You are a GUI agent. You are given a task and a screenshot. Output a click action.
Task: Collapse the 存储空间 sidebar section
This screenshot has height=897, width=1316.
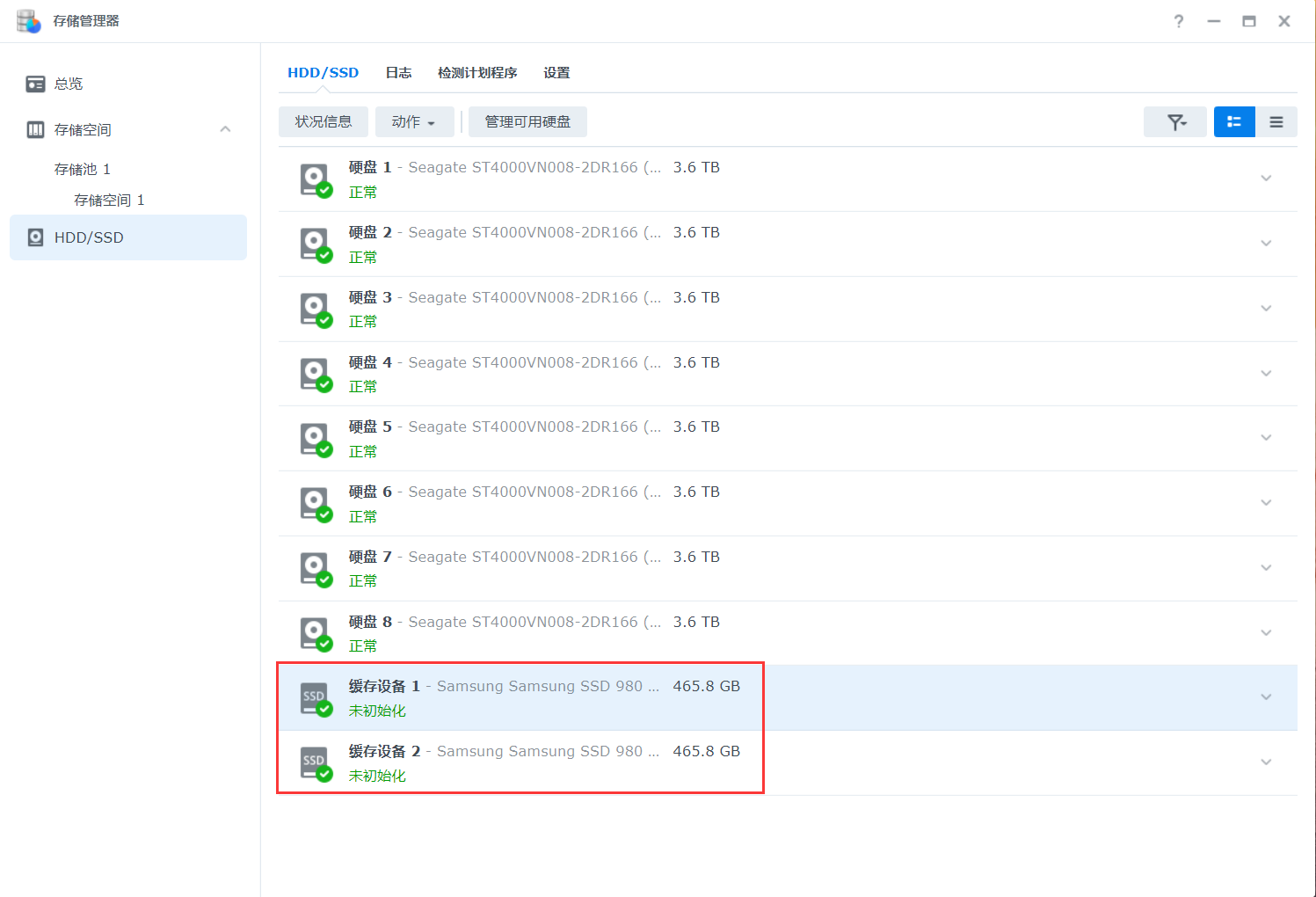[225, 129]
